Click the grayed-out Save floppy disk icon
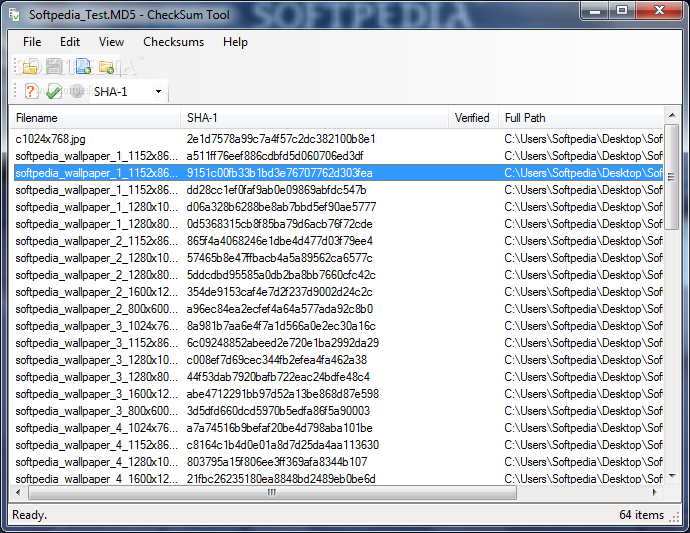Image resolution: width=690 pixels, height=533 pixels. (55, 67)
